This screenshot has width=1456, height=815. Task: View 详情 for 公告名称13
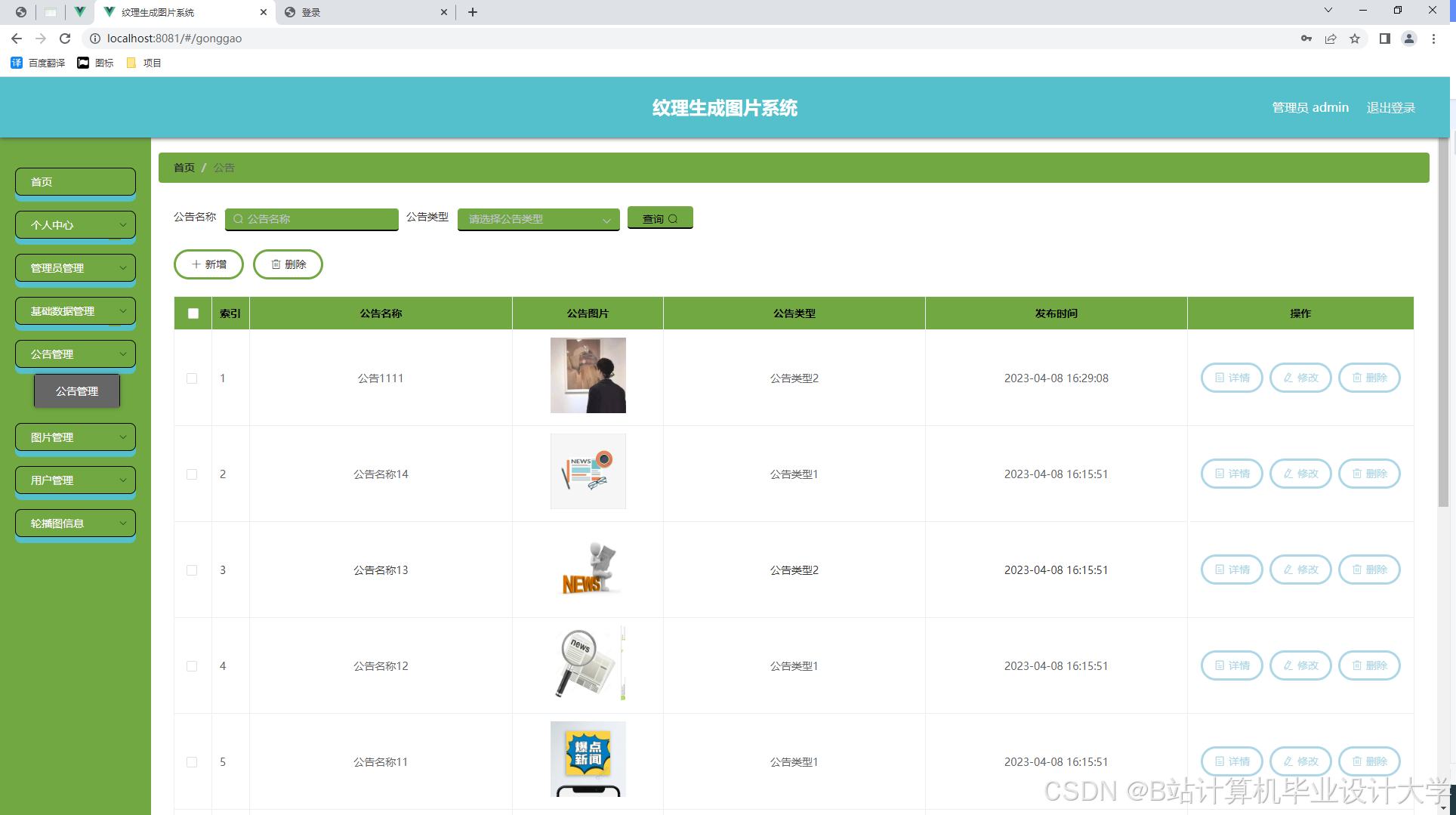tap(1232, 570)
